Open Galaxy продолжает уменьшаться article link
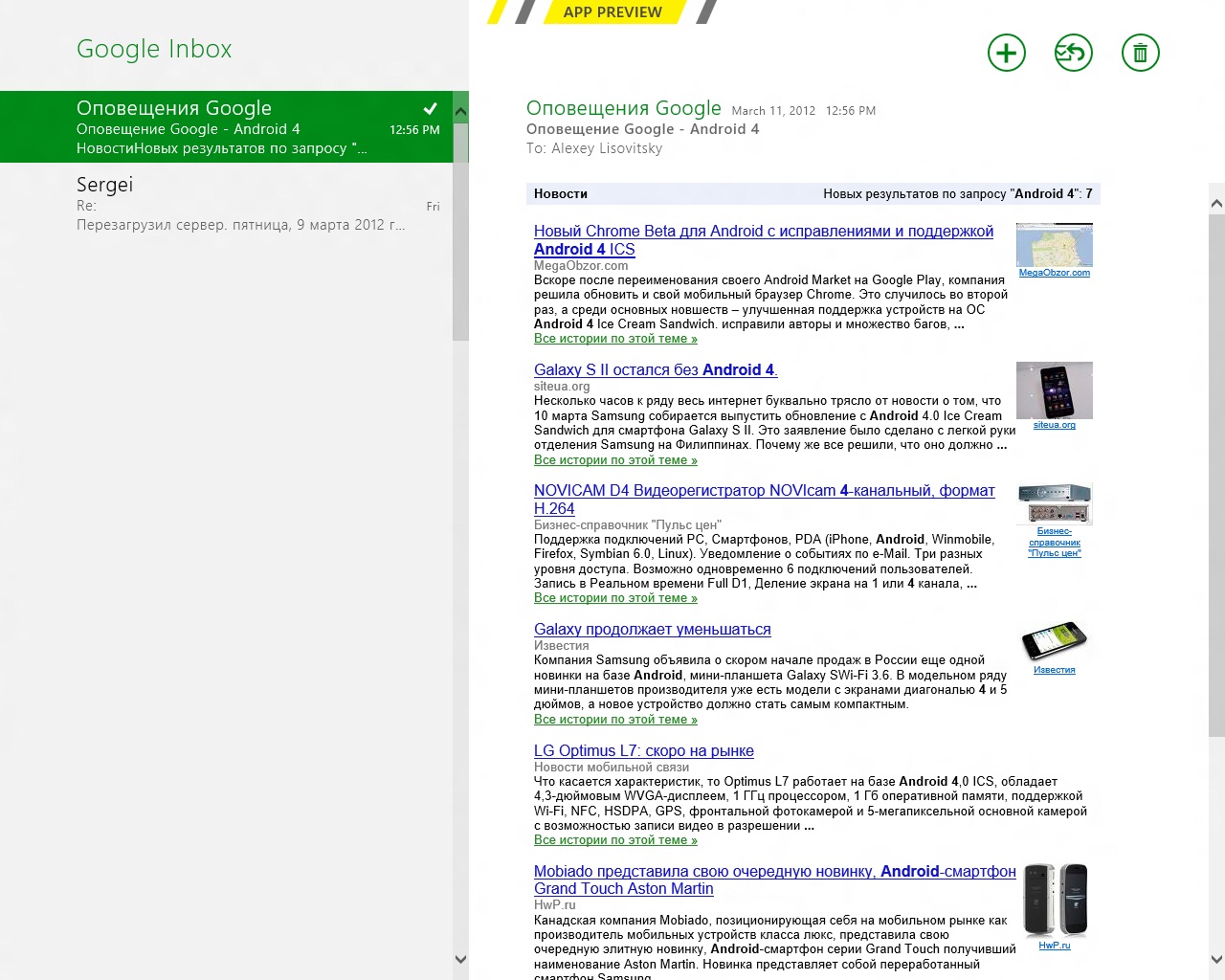The image size is (1225, 980). [x=652, y=629]
